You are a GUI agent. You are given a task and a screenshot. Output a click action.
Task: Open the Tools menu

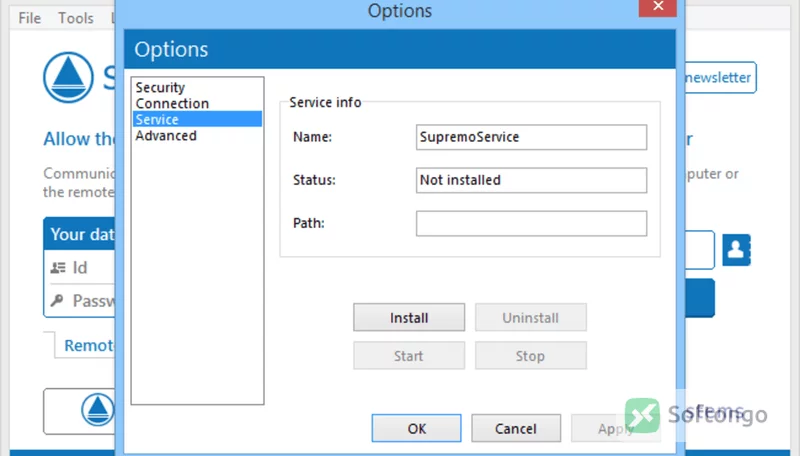click(x=76, y=18)
